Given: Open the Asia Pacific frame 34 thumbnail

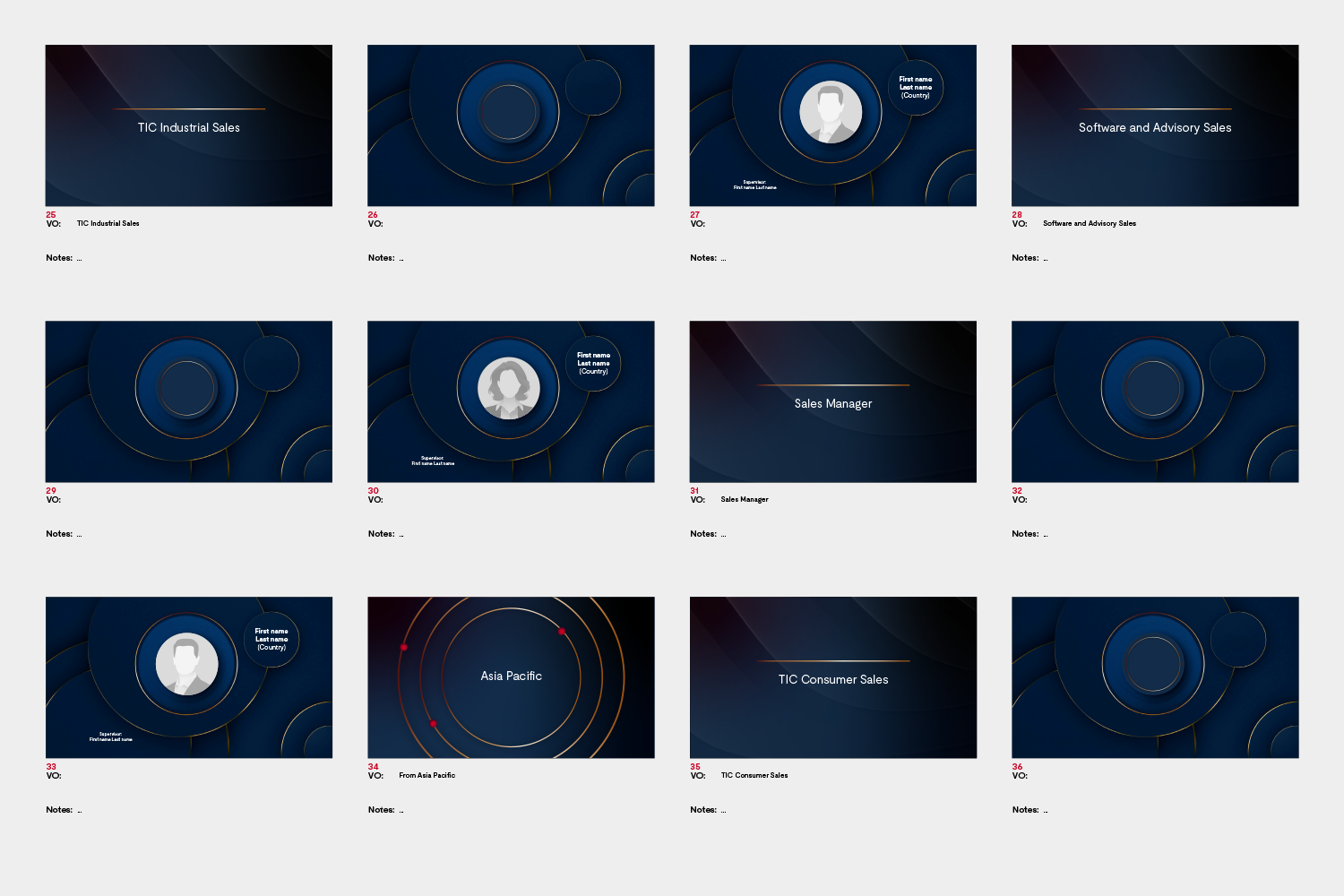Looking at the screenshot, I should tap(511, 677).
